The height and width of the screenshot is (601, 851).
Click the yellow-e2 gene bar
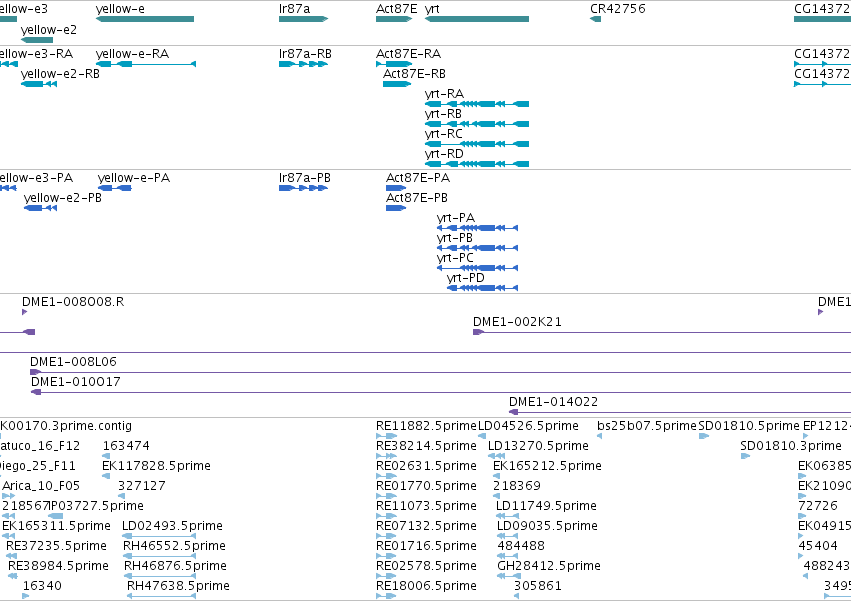(x=37, y=40)
